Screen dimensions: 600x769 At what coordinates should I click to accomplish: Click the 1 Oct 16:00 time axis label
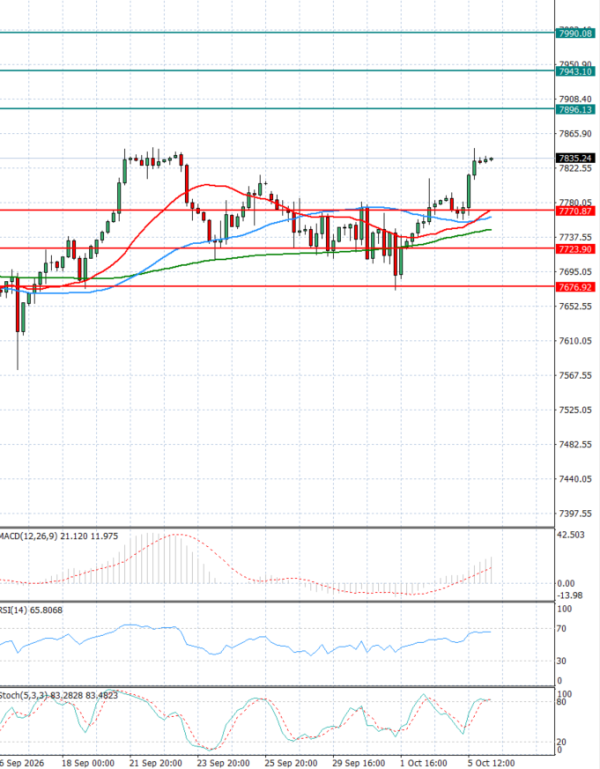coord(424,763)
